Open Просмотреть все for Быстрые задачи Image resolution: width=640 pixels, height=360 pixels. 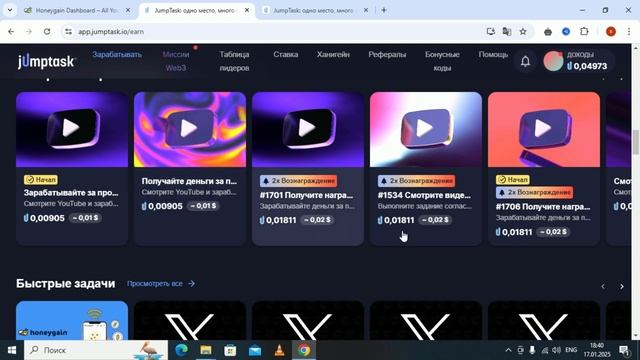(x=161, y=283)
